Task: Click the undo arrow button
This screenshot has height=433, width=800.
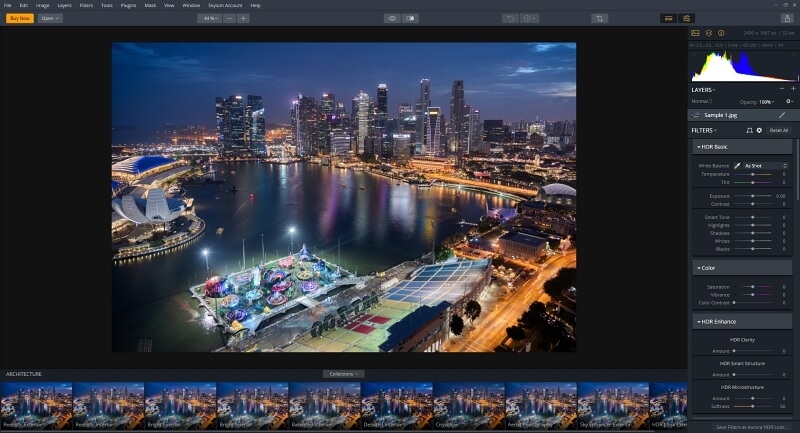Action: click(x=510, y=18)
